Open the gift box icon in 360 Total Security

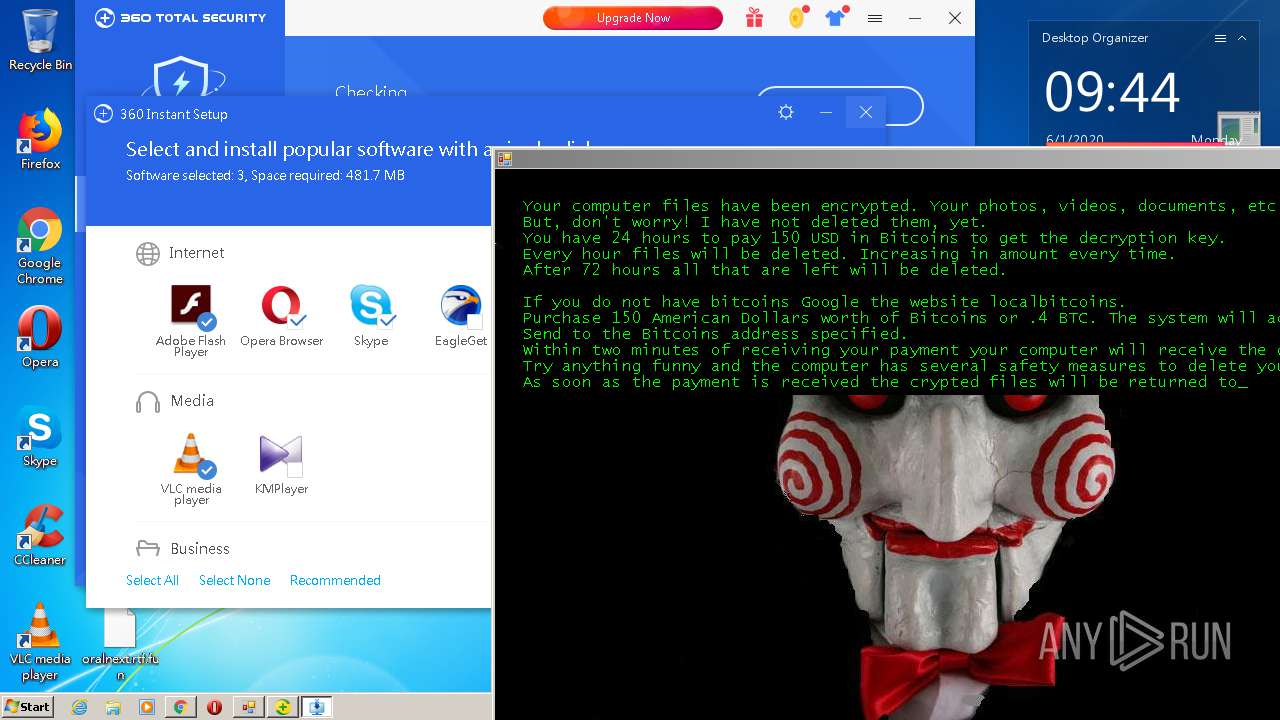(x=754, y=18)
